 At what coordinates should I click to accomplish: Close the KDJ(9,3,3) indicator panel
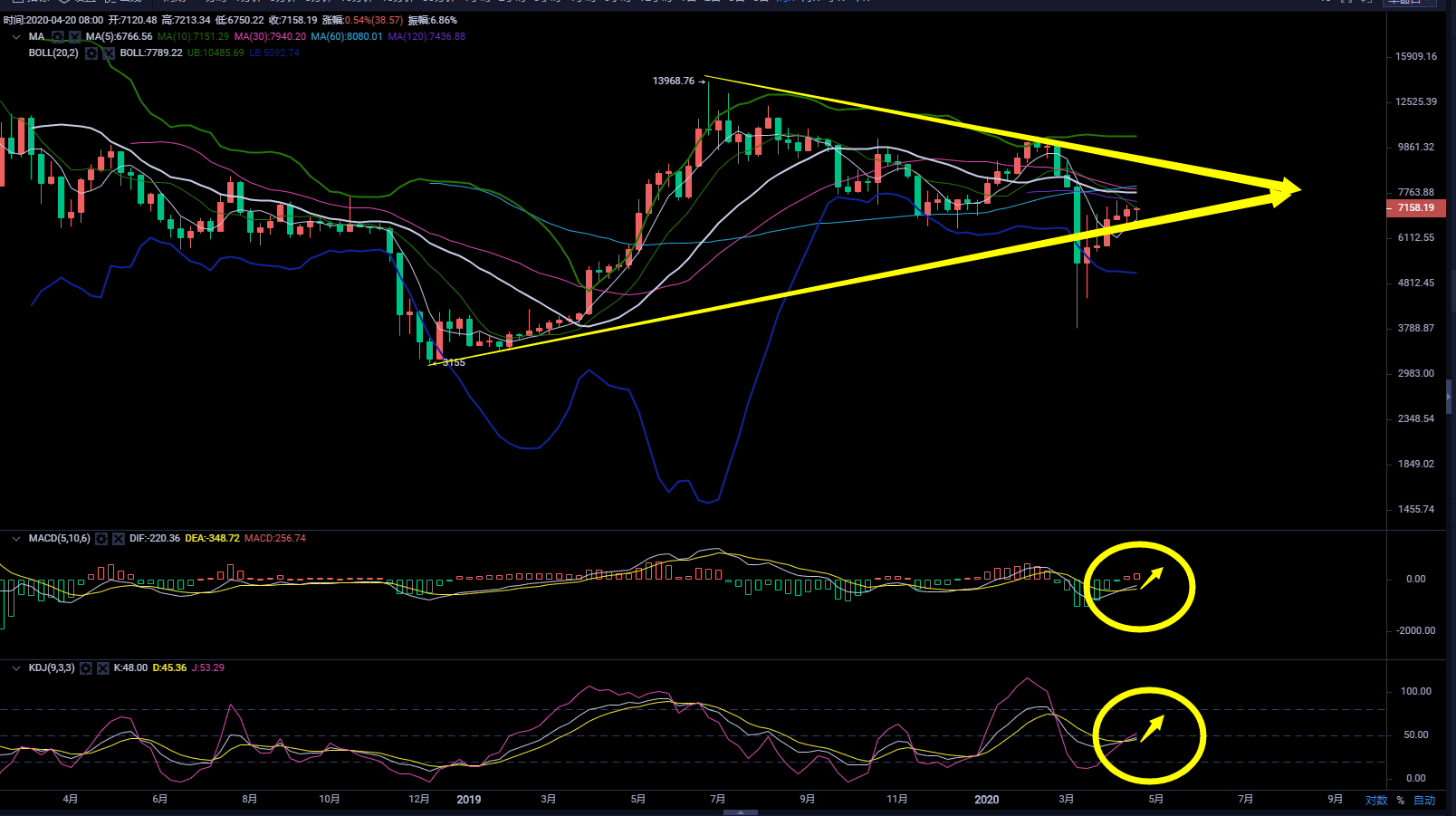pyautogui.click(x=102, y=668)
